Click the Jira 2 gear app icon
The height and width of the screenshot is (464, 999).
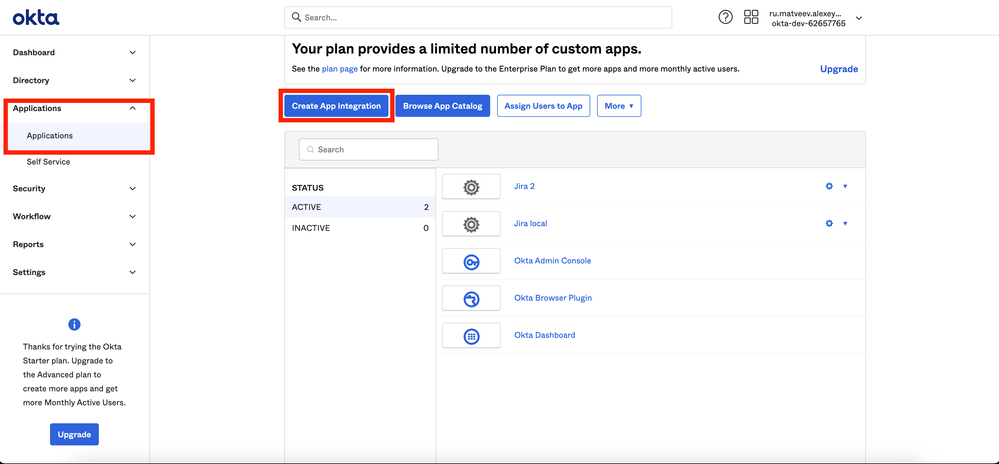coord(471,187)
